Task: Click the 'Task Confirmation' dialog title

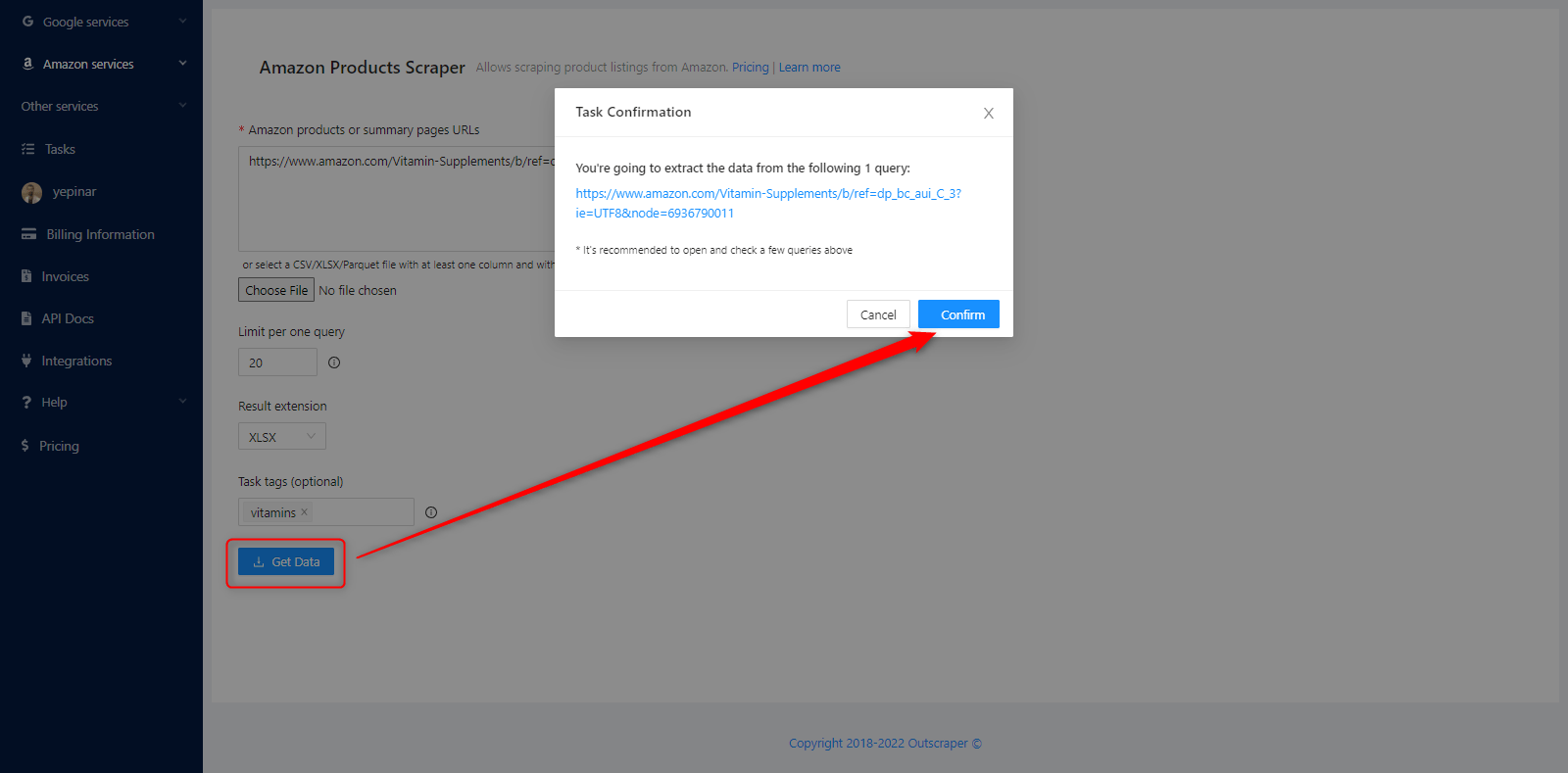Action: 633,112
